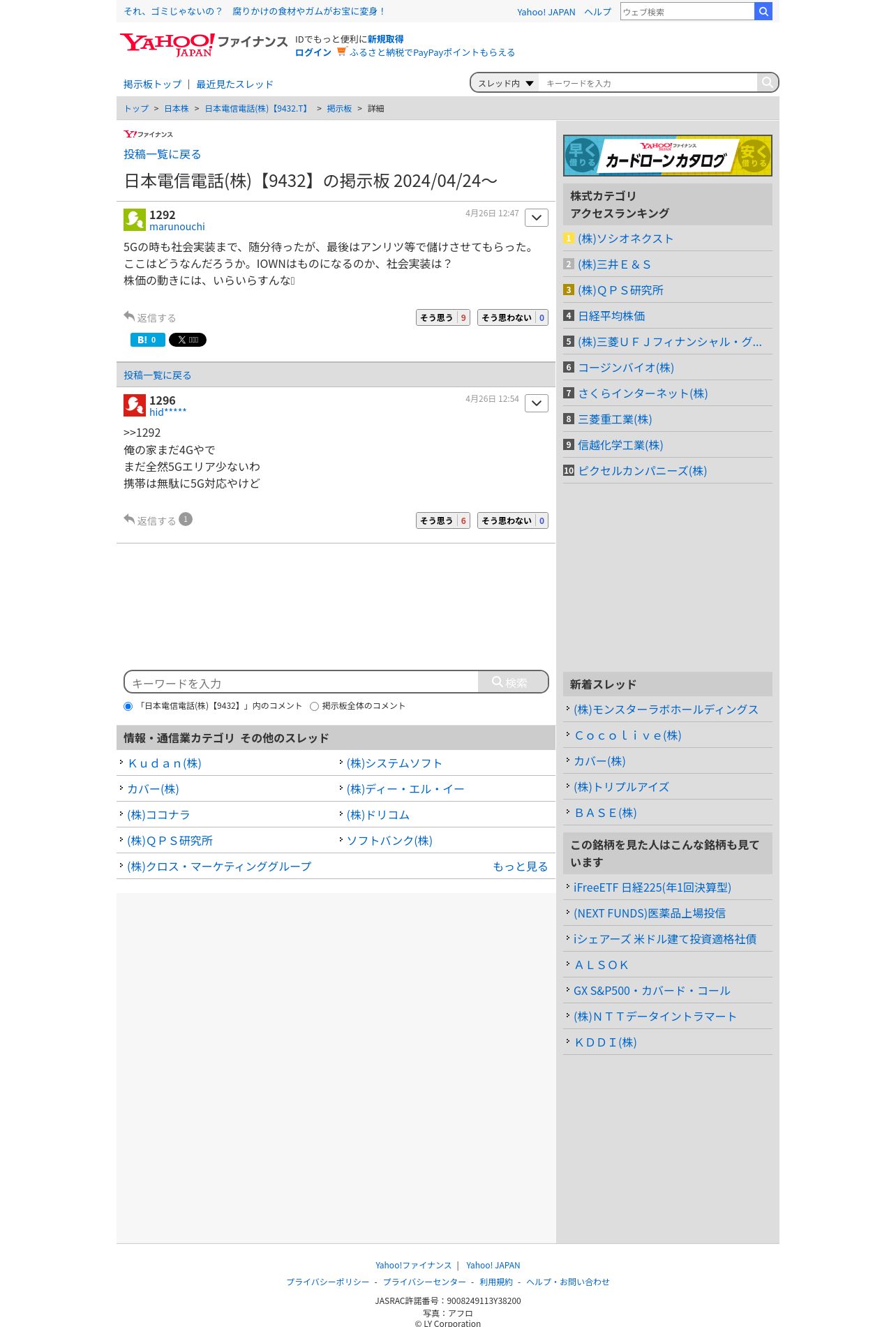Open new thread BASE(株)

click(606, 813)
